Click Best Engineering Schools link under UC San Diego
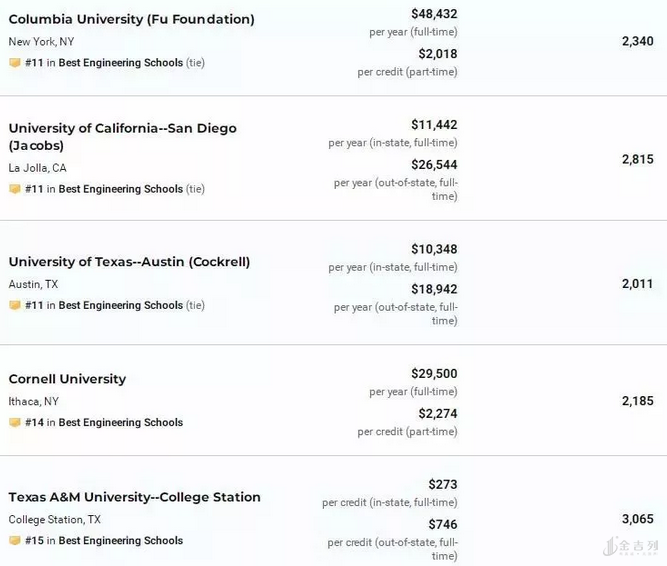Viewport: 667px width, 566px height. click(x=120, y=189)
